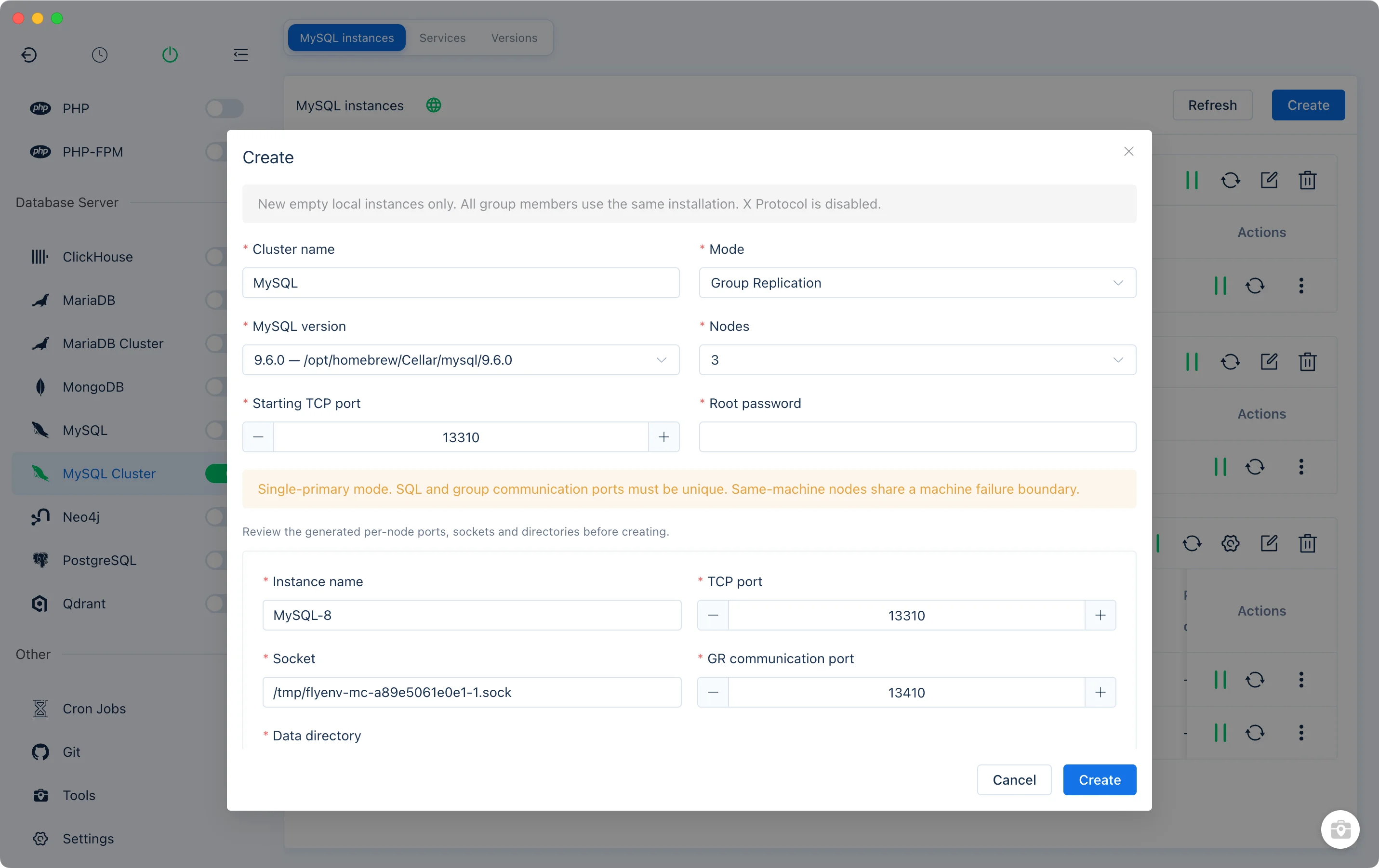Click the Cluster name input field
This screenshot has height=868, width=1379.
pos(461,283)
